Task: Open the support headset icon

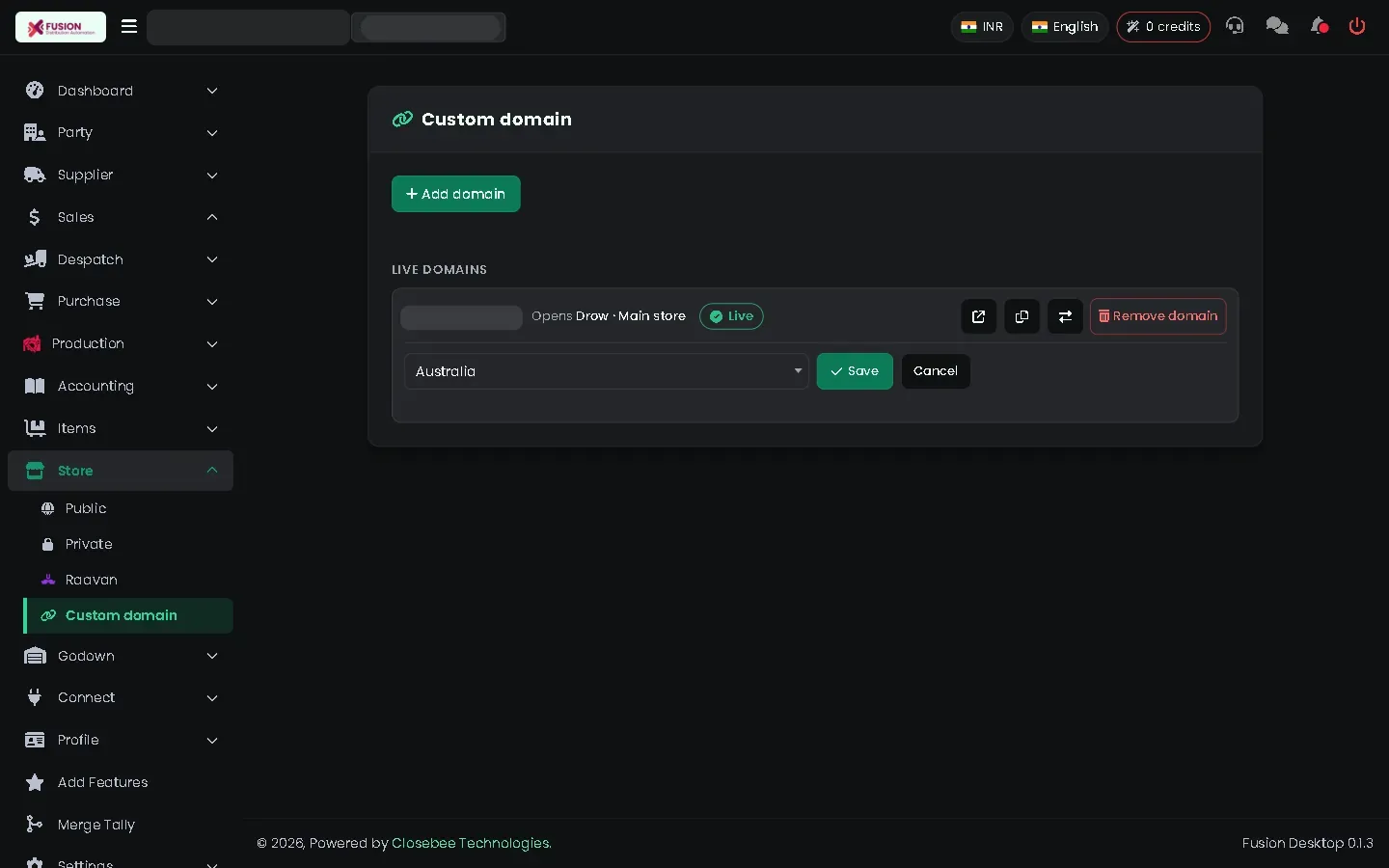Action: coord(1235,26)
